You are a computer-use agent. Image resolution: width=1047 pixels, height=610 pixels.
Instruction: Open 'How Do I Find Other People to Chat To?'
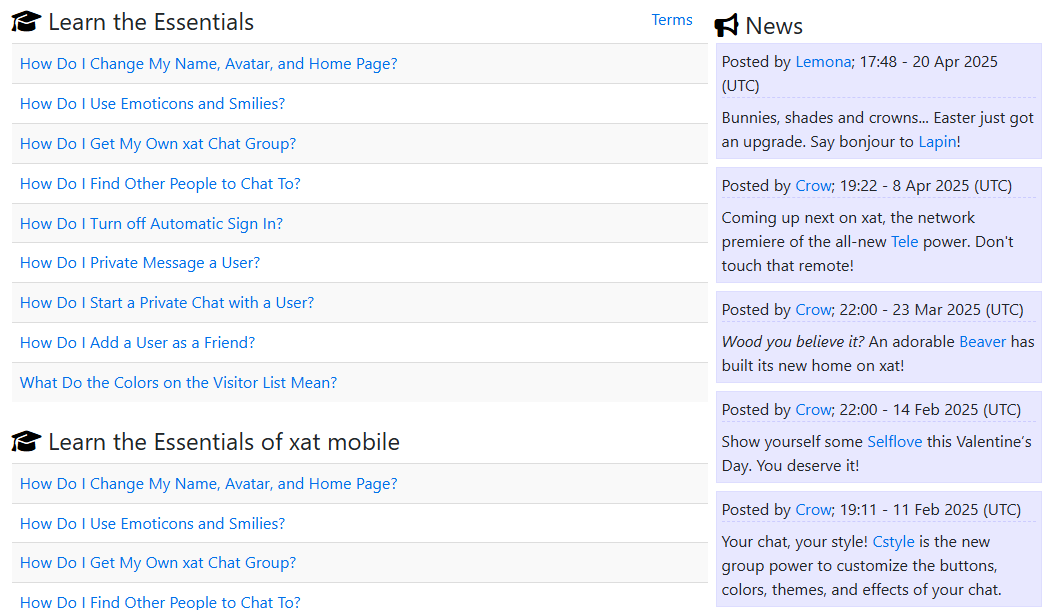pyautogui.click(x=160, y=183)
